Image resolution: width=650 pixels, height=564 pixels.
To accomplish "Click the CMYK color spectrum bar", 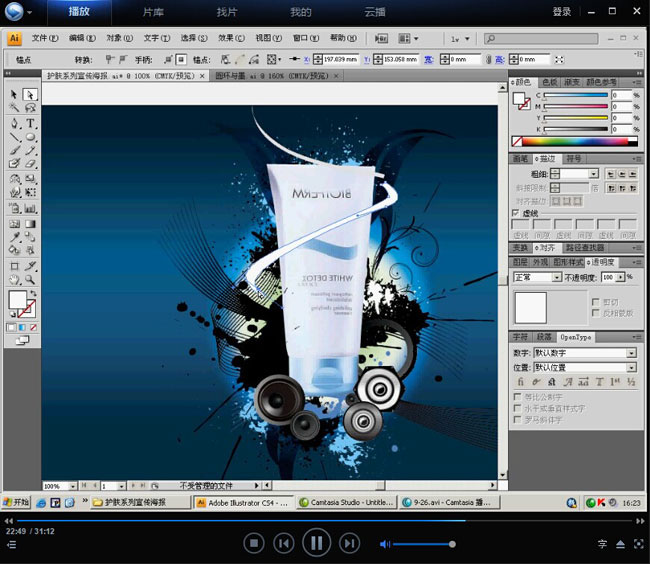I will 575,141.
